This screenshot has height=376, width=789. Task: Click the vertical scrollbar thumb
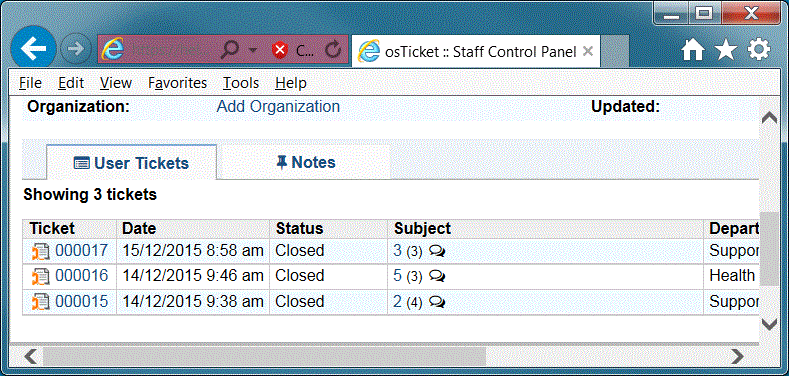(x=769, y=249)
